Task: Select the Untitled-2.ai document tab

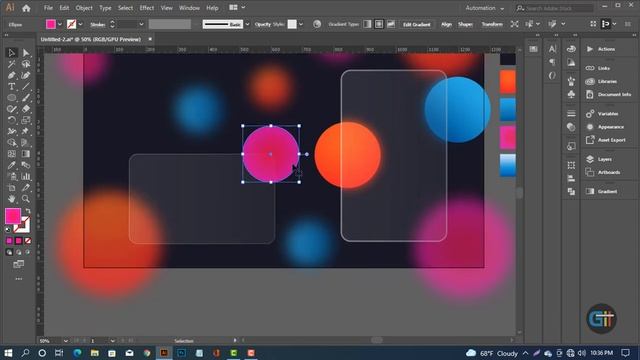Action: pos(91,39)
